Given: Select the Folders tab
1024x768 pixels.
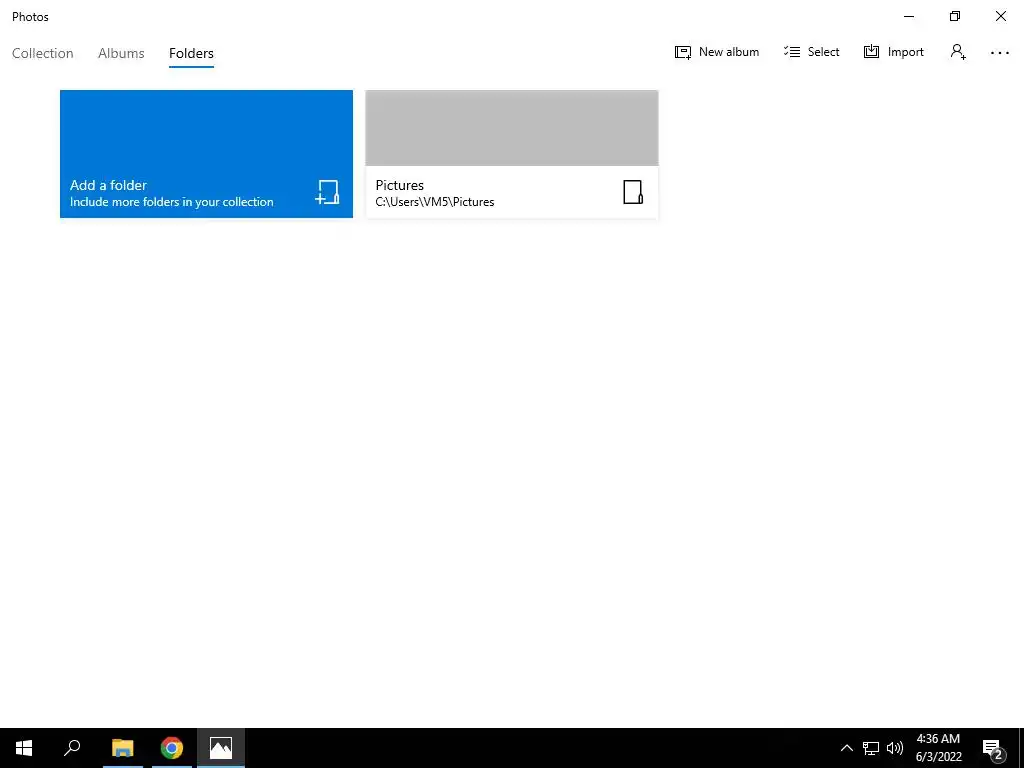Looking at the screenshot, I should 191,53.
